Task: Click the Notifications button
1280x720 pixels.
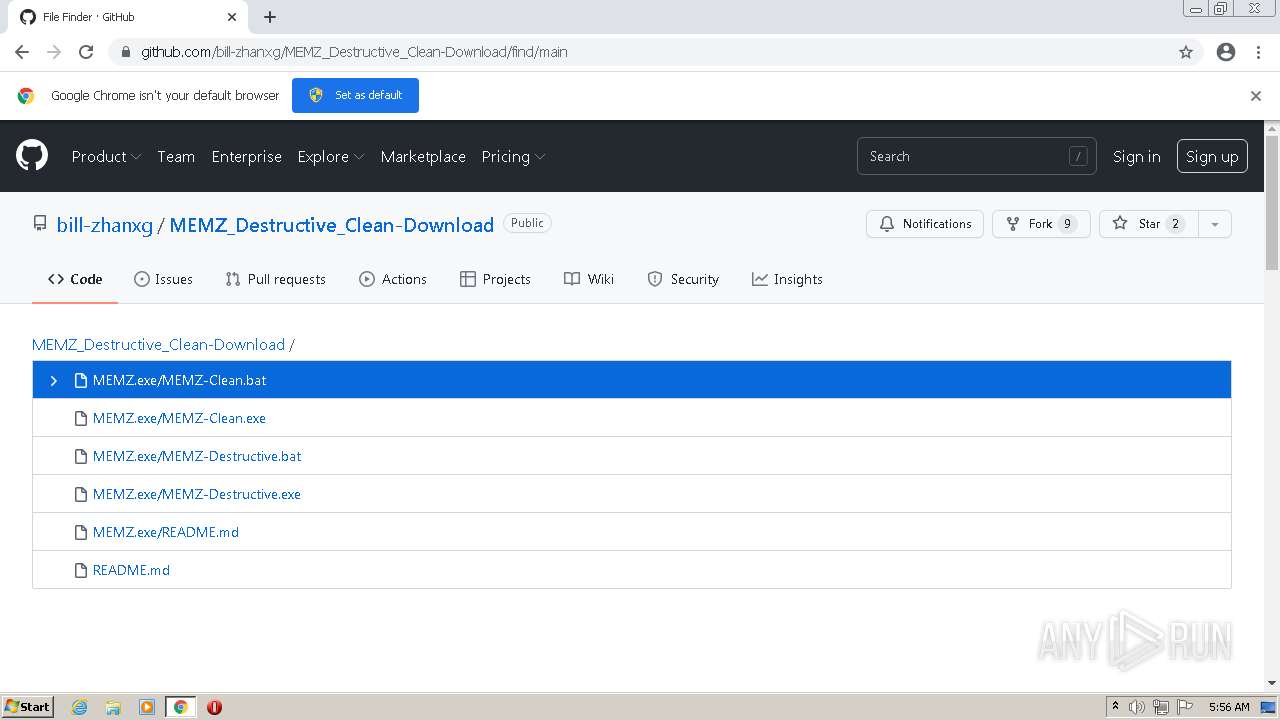Action: [925, 224]
